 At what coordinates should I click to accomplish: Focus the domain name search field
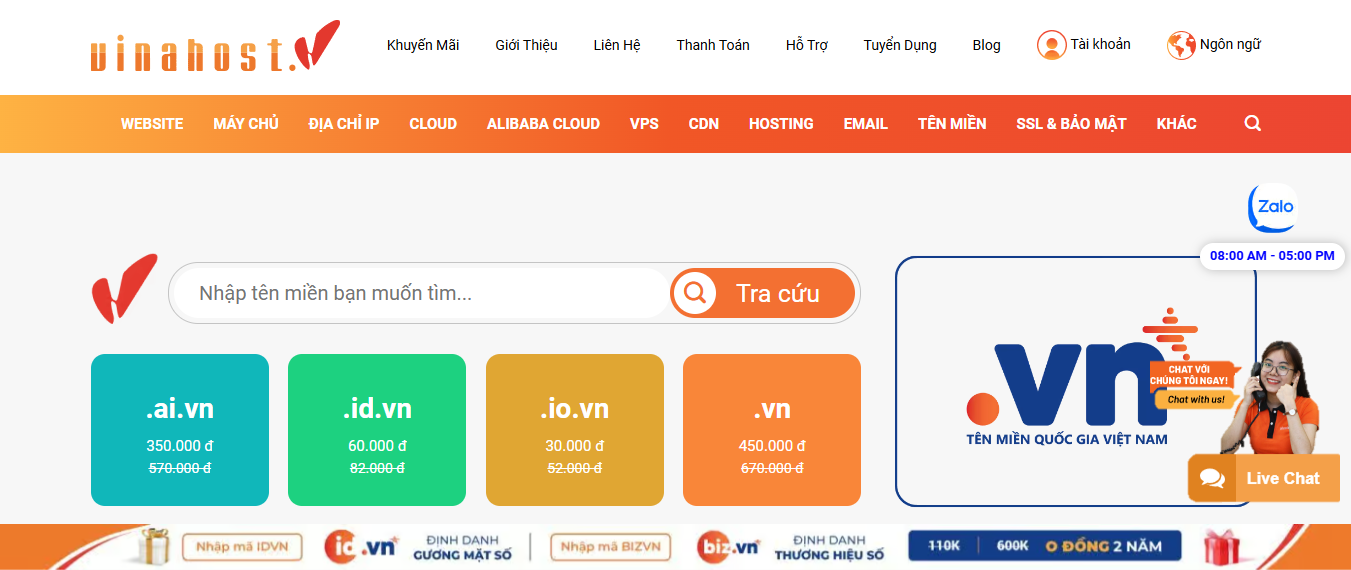[422, 293]
